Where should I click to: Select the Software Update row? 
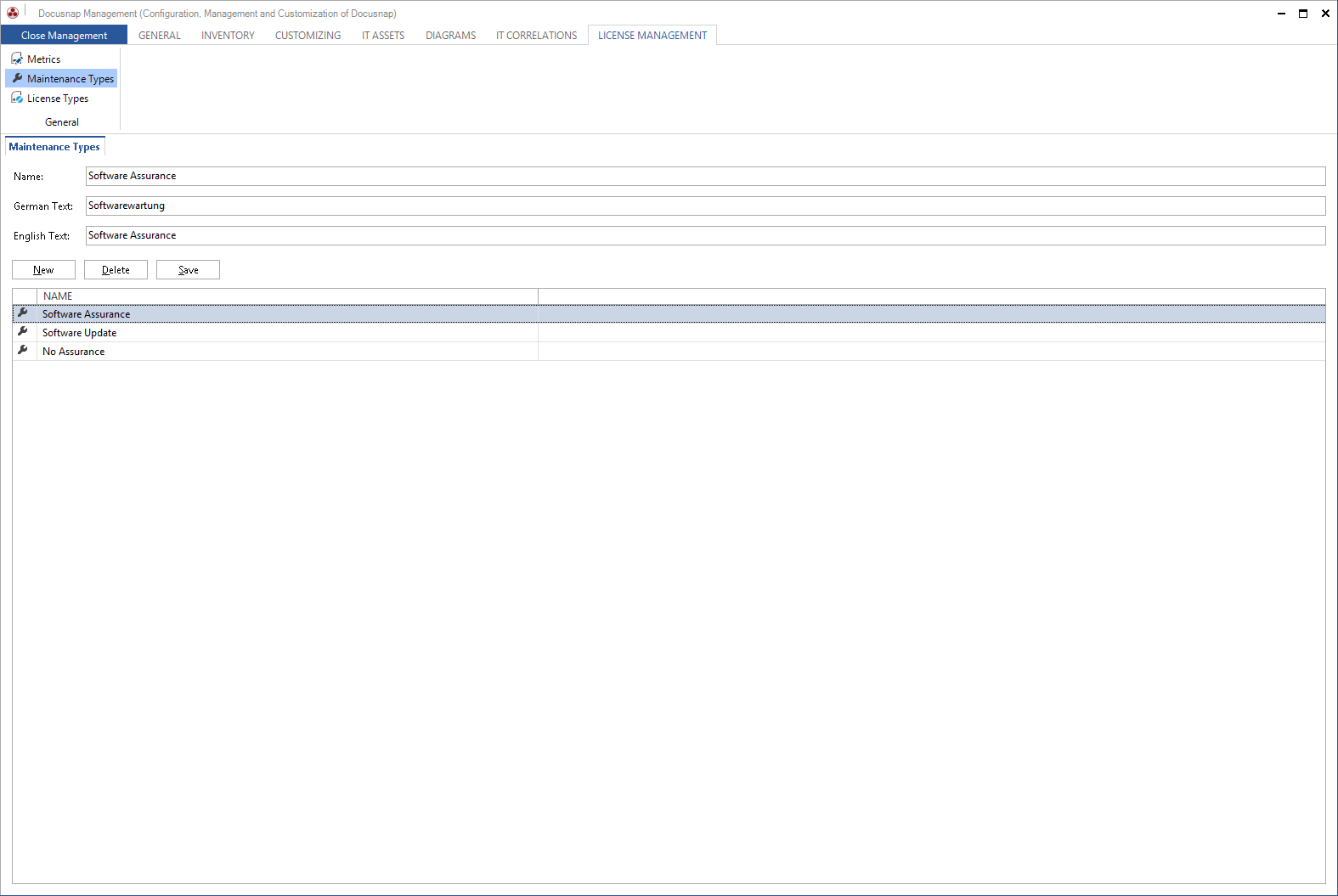(x=669, y=333)
